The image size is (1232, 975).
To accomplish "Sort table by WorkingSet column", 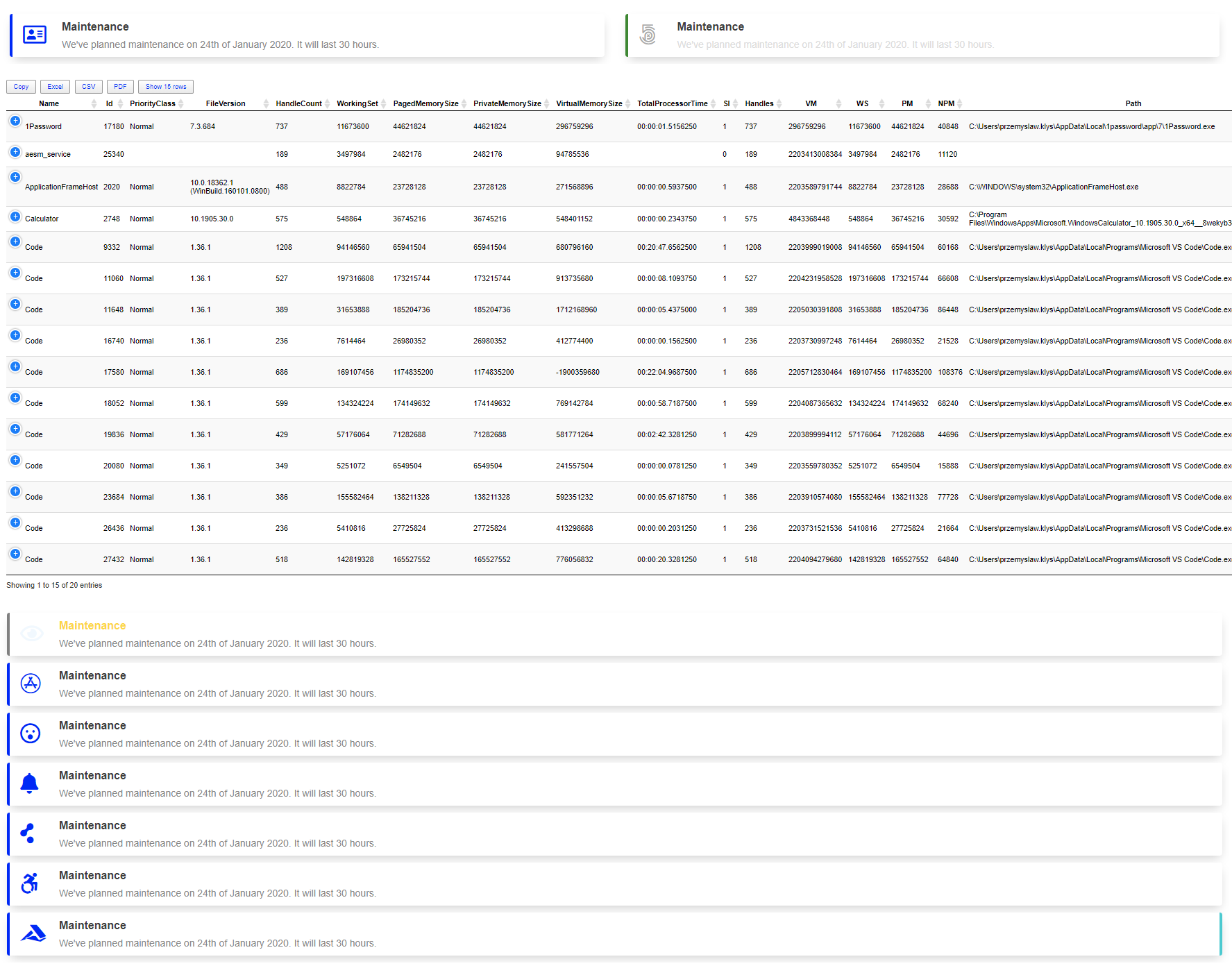I will (x=357, y=104).
